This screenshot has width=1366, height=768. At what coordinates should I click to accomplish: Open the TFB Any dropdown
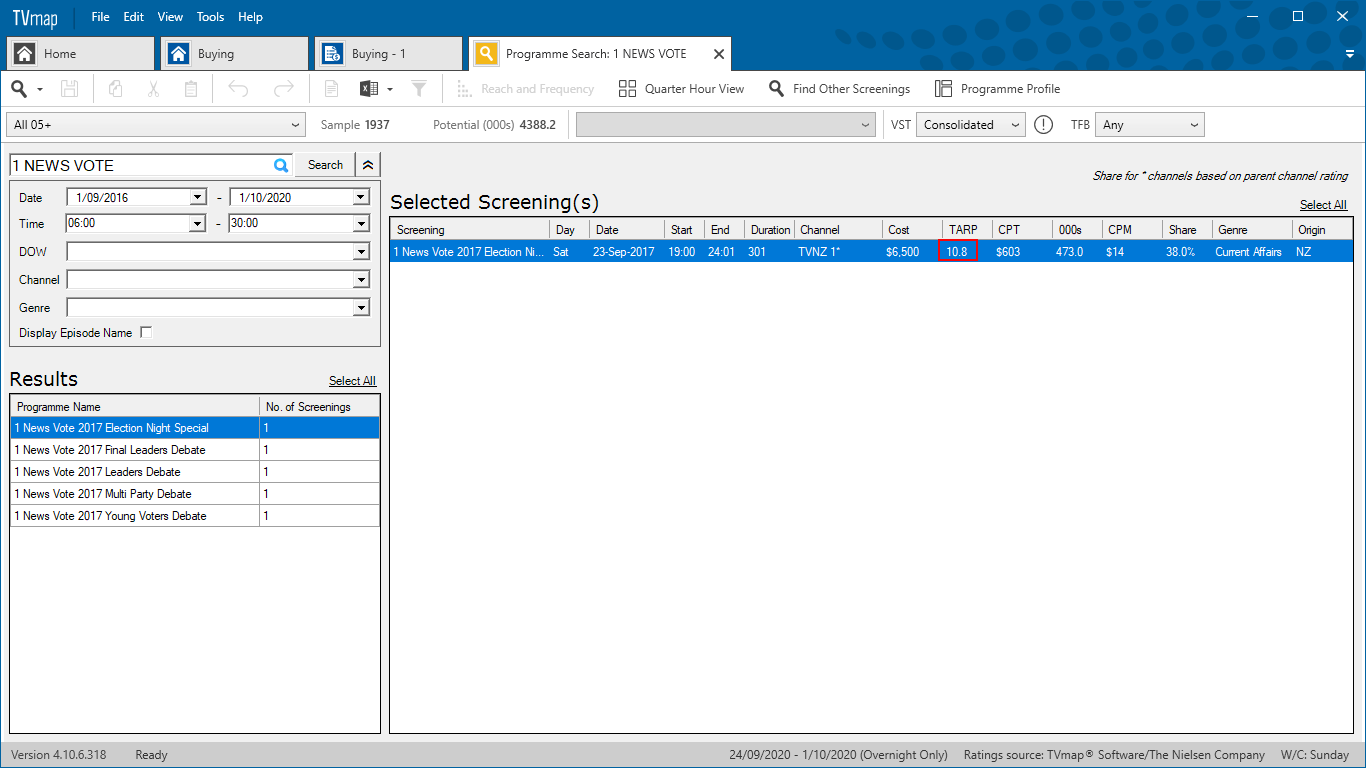[x=1150, y=125]
